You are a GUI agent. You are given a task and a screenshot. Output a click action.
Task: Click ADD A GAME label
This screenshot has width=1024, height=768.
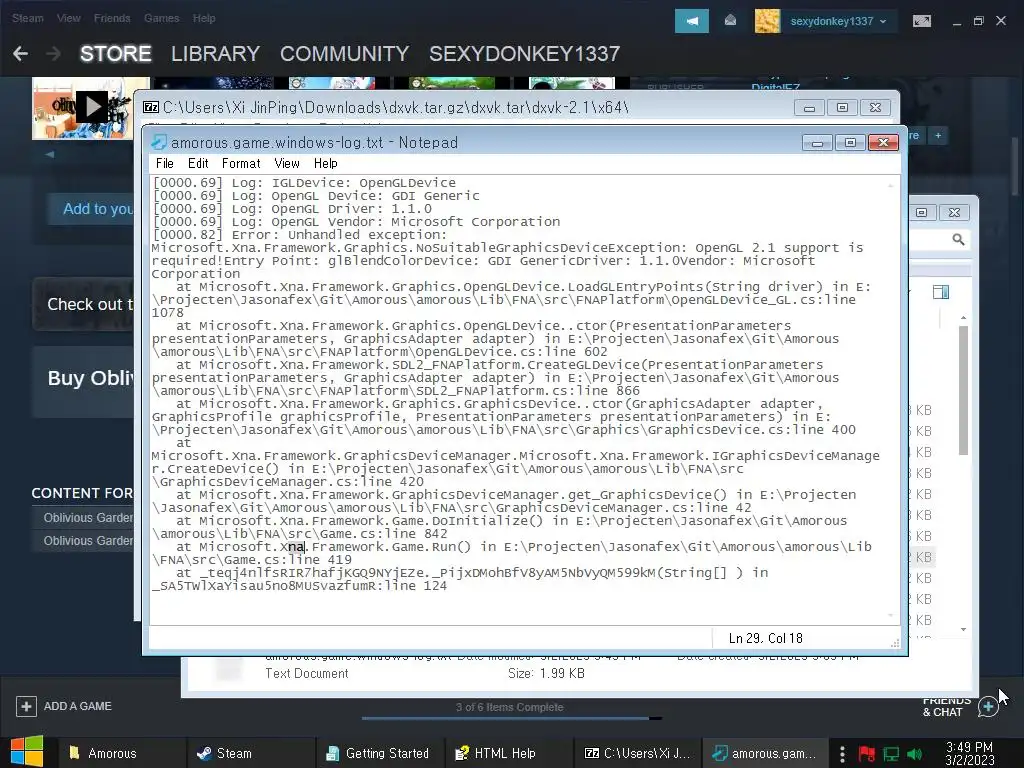pos(78,706)
